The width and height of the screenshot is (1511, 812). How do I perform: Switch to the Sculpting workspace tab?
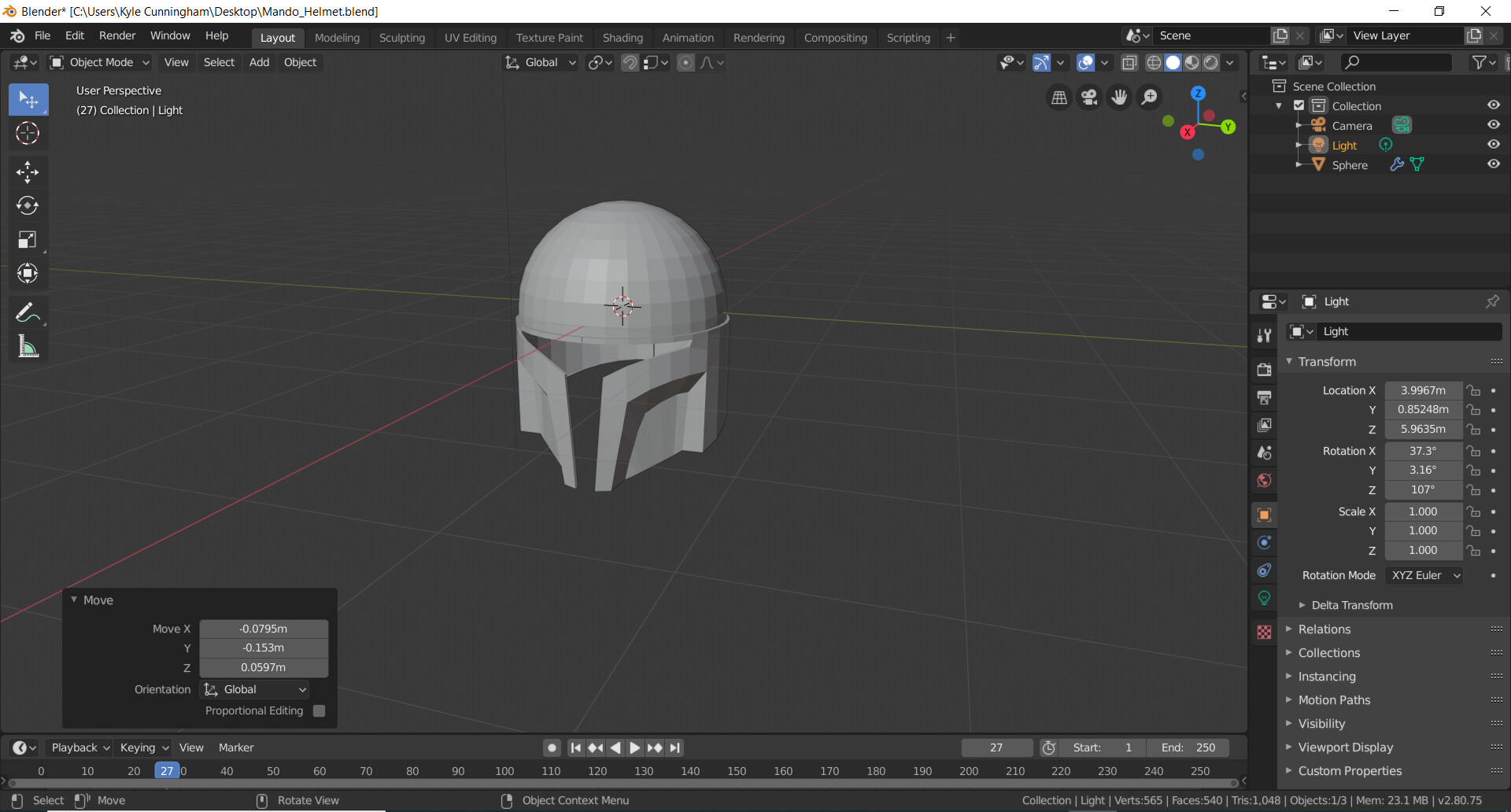(402, 37)
